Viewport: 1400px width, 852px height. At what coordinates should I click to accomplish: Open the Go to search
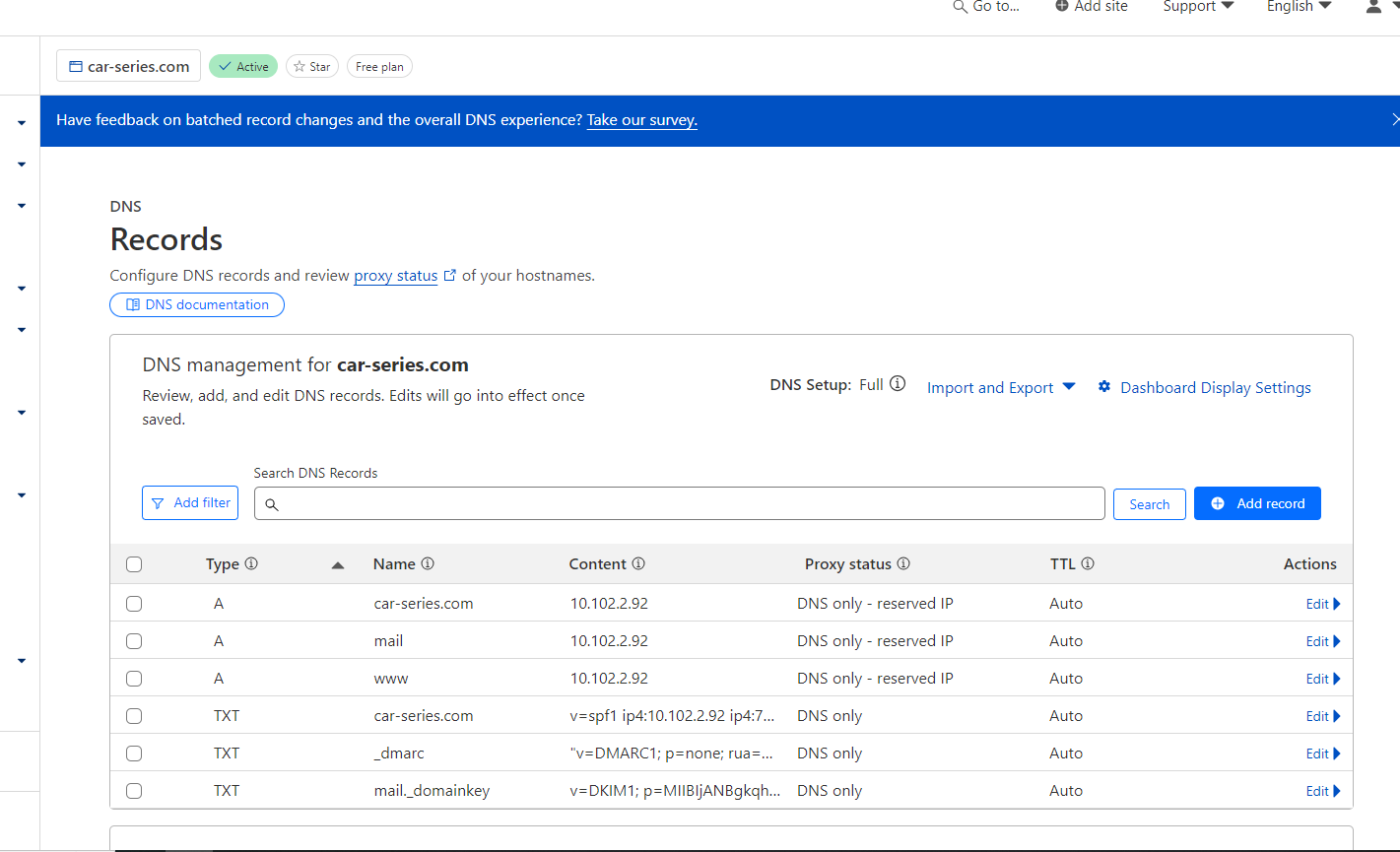(986, 7)
